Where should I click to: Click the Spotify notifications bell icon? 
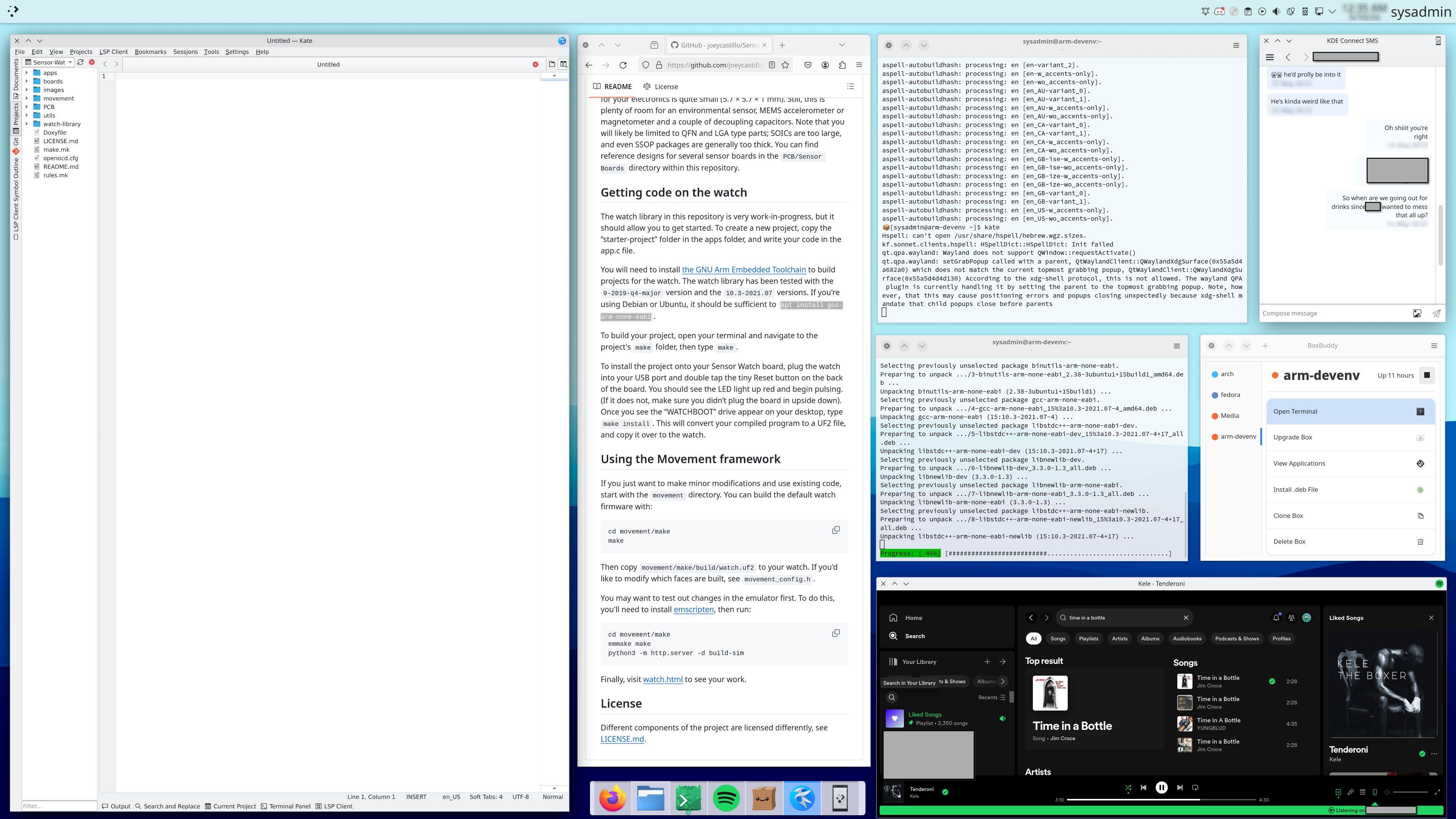(1276, 618)
